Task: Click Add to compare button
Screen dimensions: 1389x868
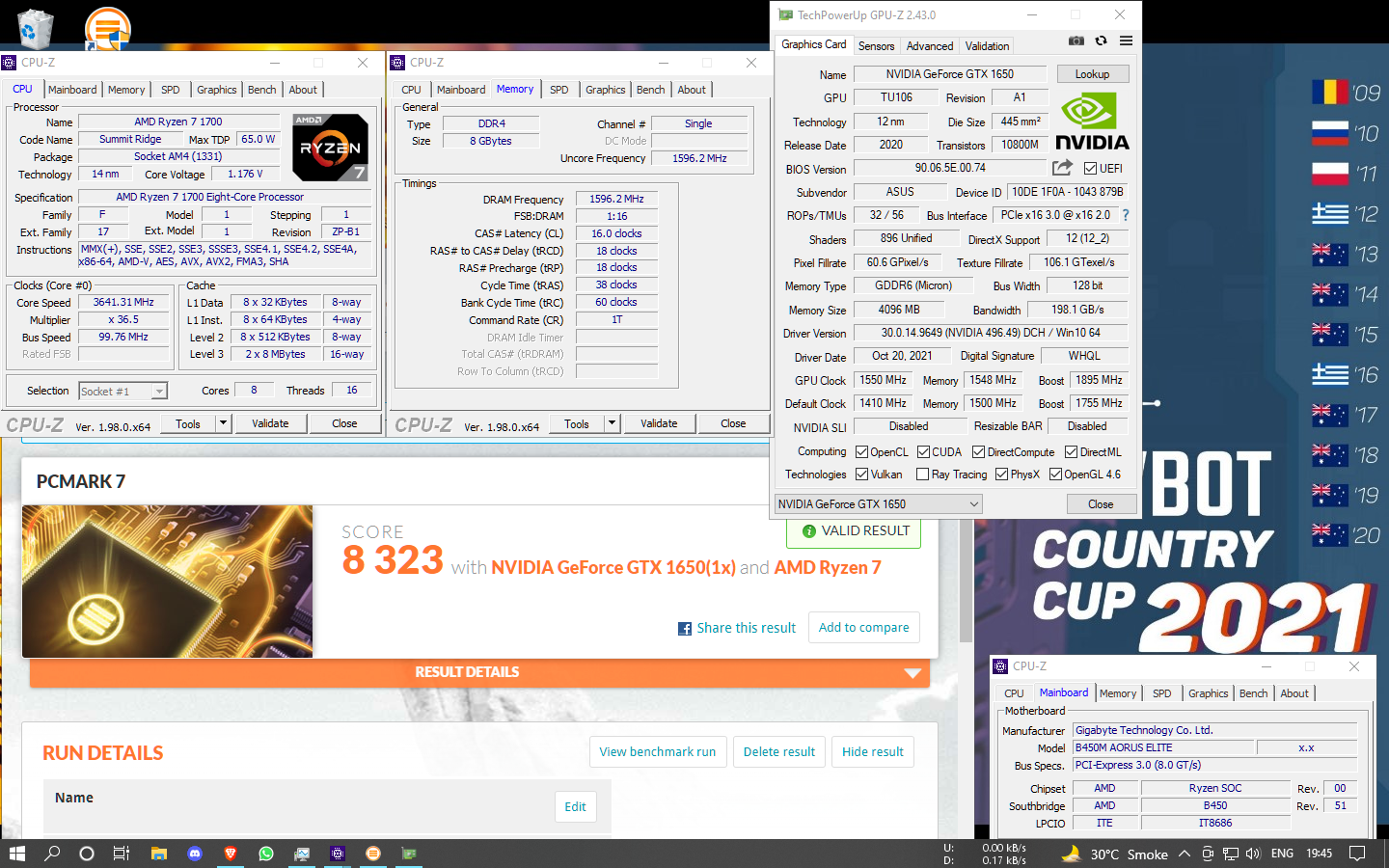Action: point(864,628)
